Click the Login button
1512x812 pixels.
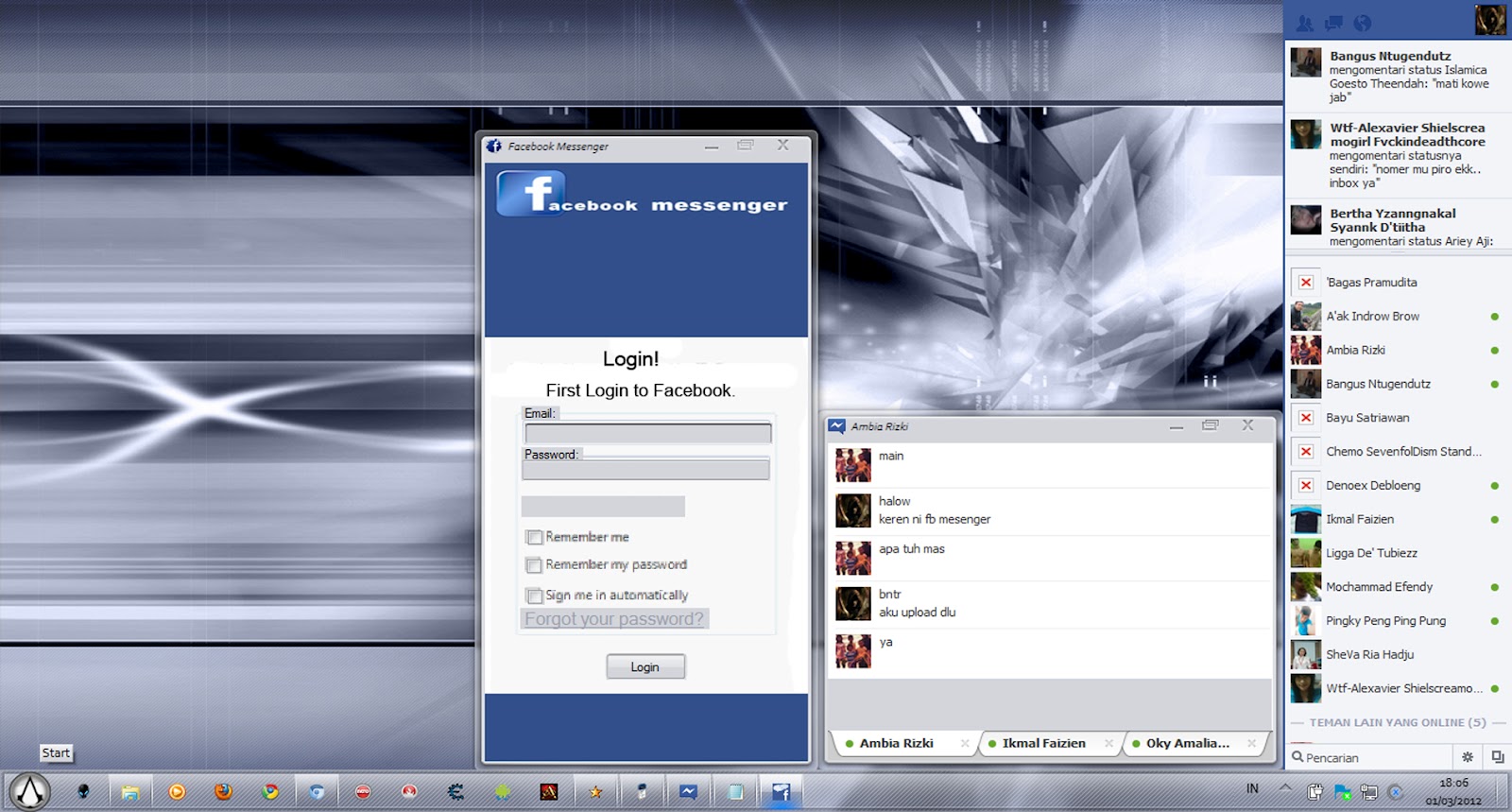645,666
